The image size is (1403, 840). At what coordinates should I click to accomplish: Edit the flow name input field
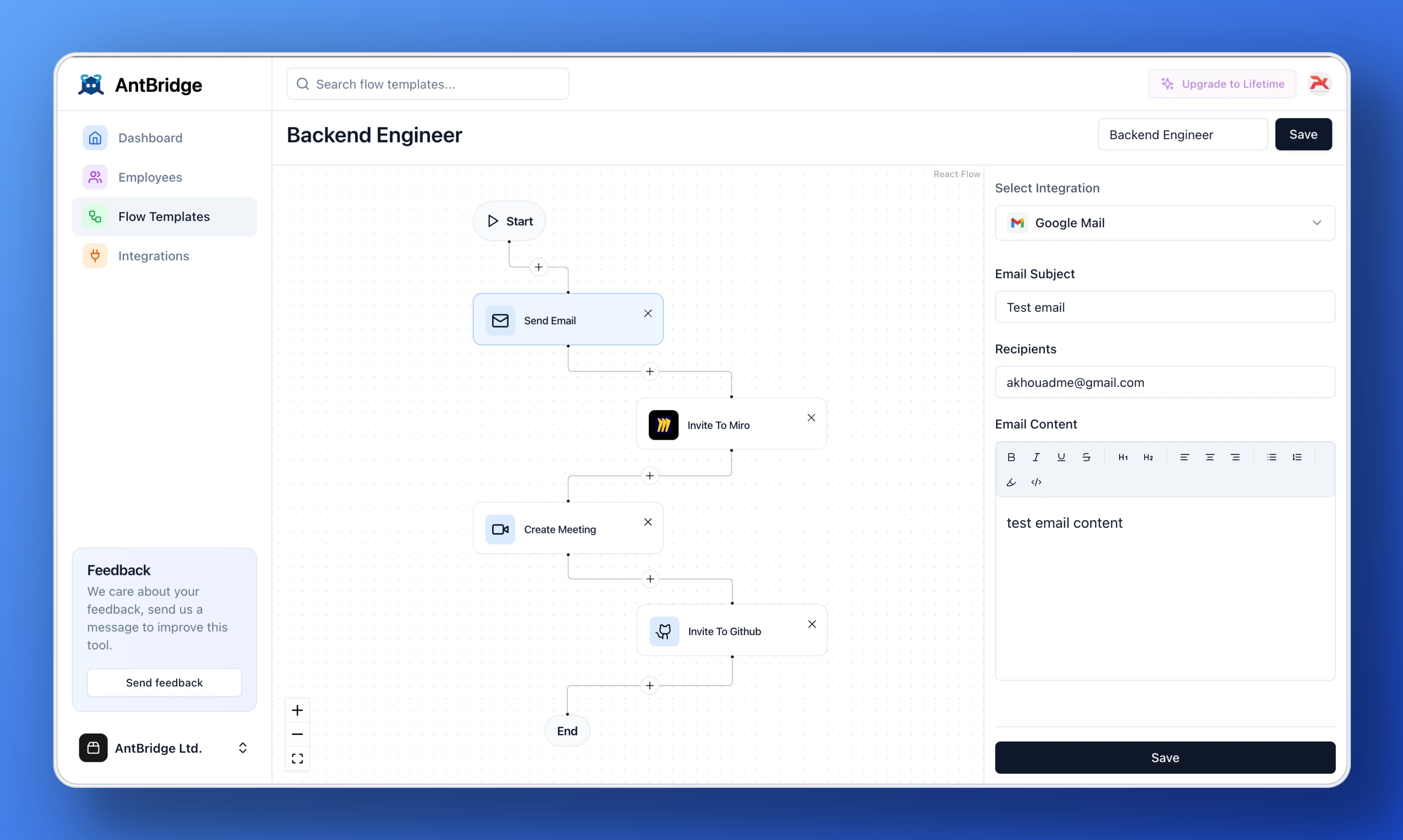pyautogui.click(x=1182, y=134)
